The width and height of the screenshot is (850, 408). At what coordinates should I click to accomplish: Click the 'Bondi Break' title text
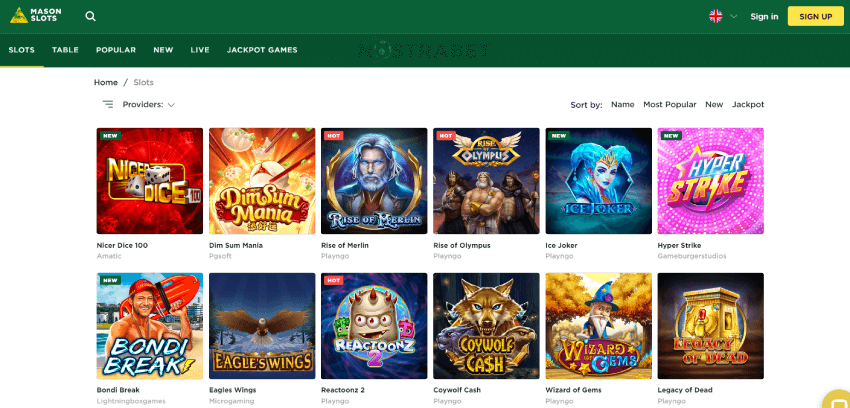[x=118, y=390]
